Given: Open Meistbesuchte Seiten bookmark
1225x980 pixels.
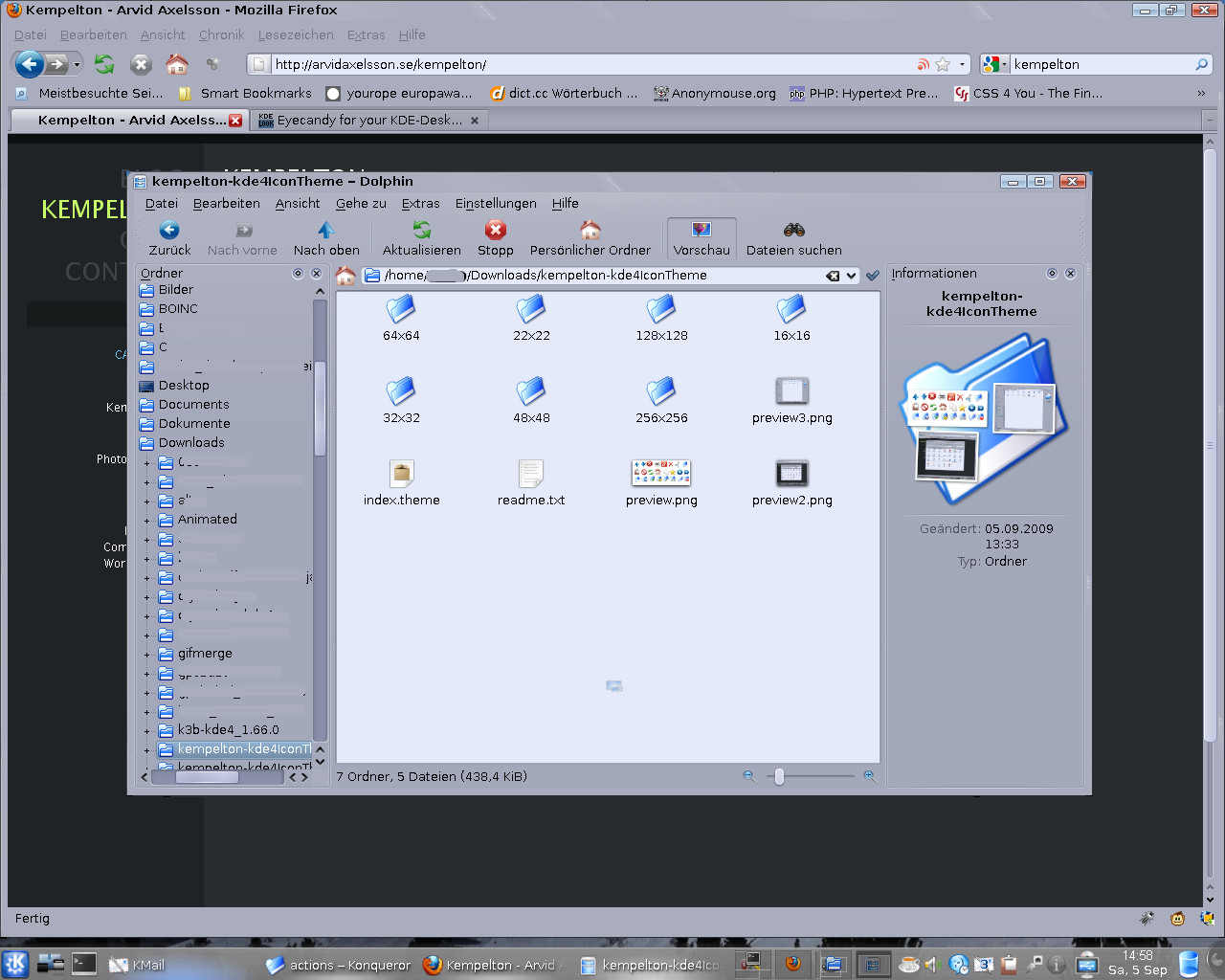Looking at the screenshot, I should [89, 93].
